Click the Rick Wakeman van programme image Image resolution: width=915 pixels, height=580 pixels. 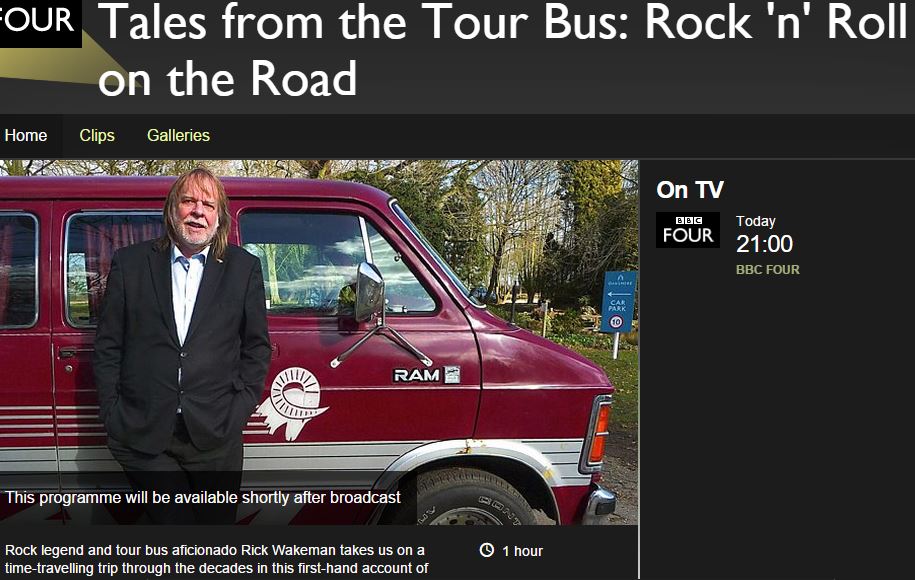tap(319, 343)
